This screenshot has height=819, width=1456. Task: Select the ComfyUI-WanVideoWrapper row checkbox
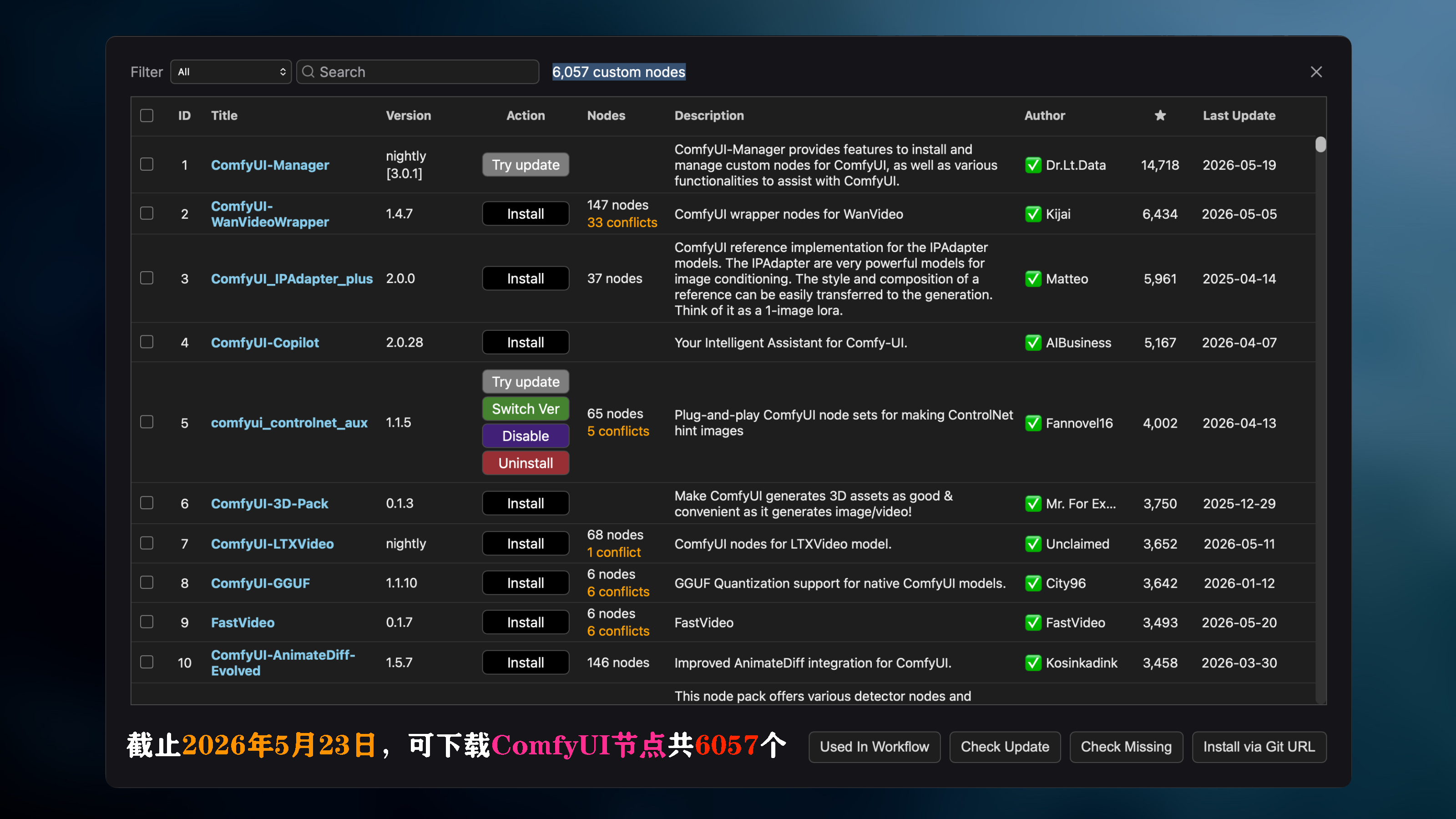point(147,213)
